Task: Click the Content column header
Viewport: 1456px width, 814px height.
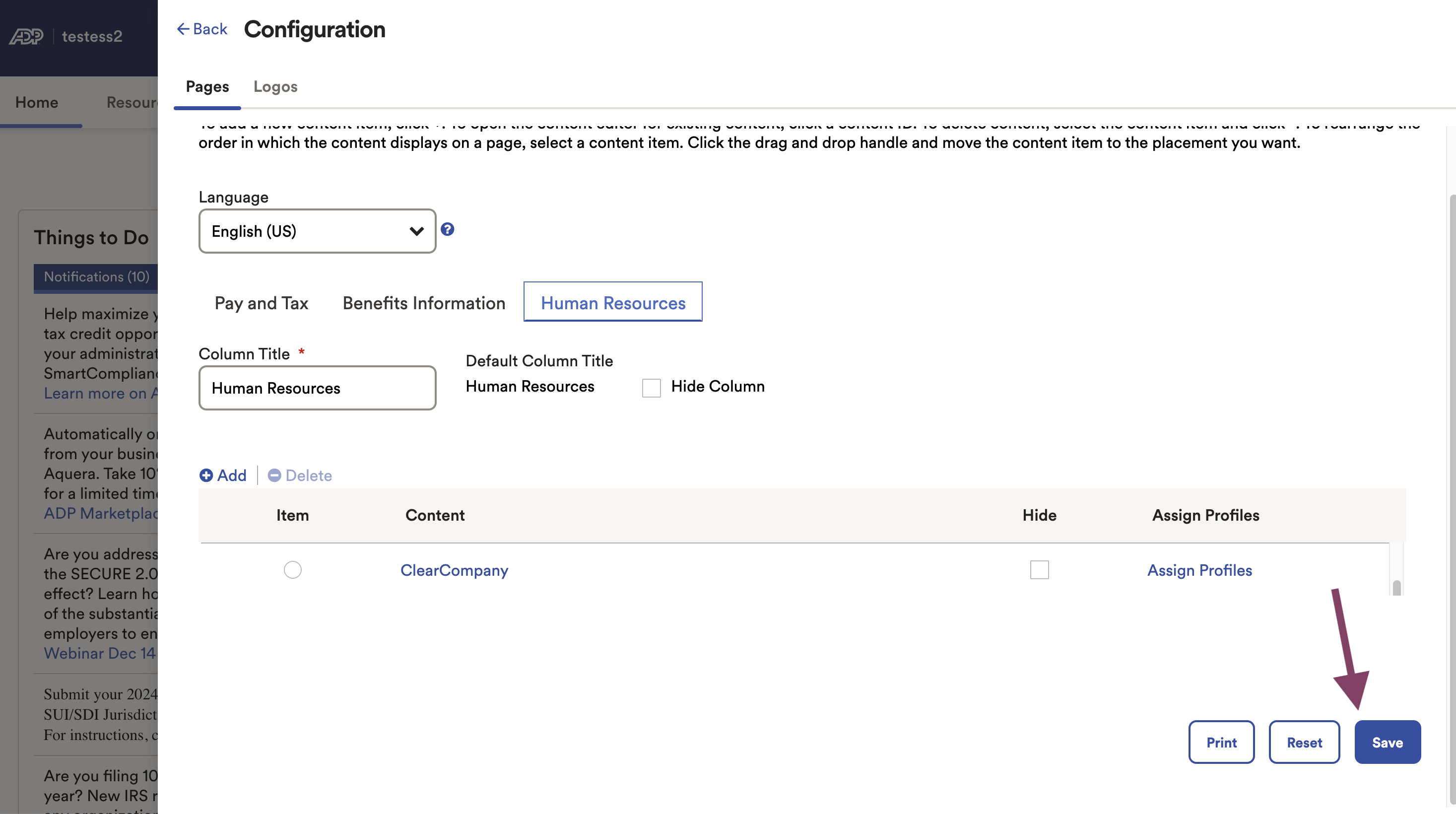Action: point(435,515)
